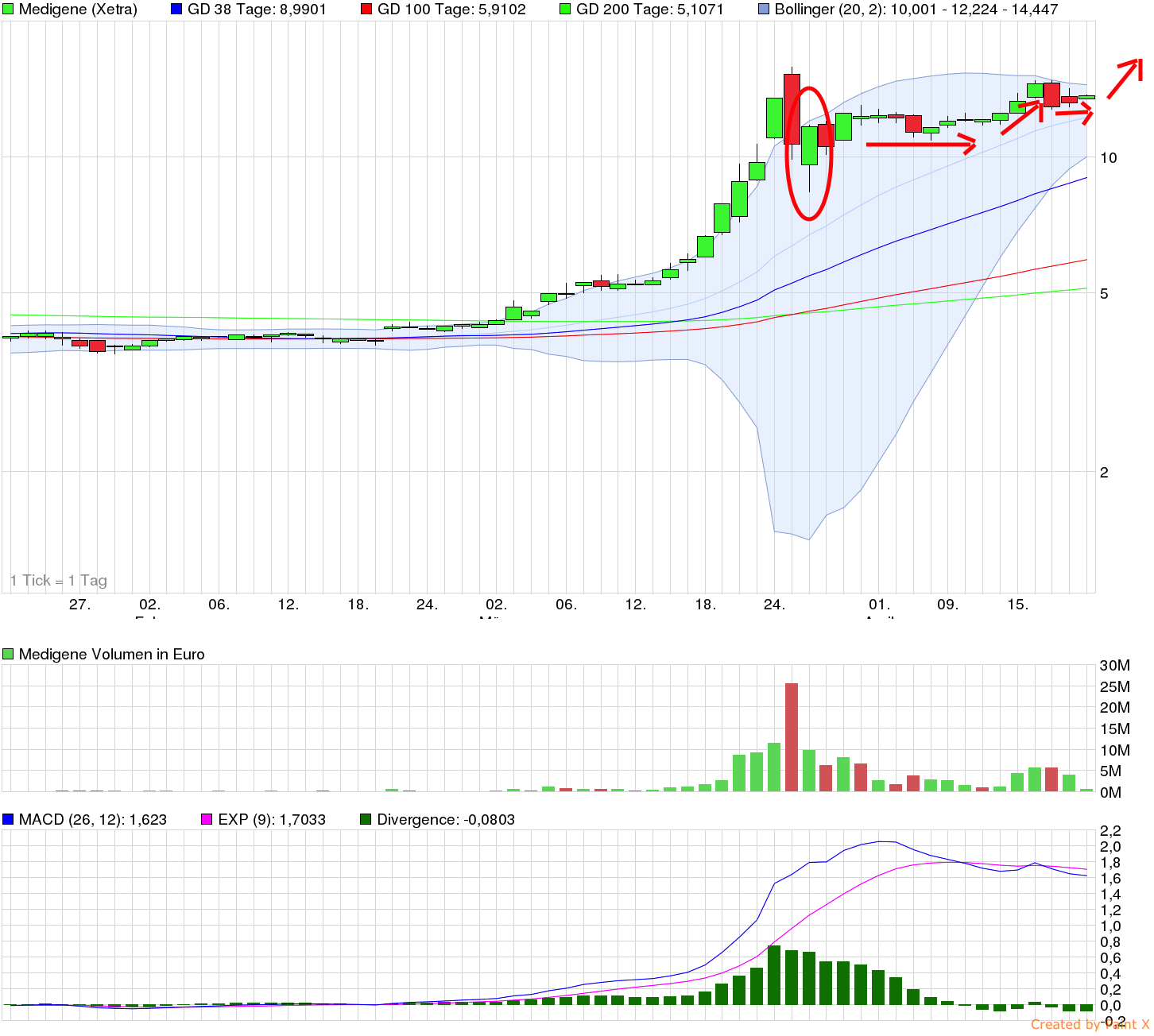Click the green Medigene Volumen legend swatch

pyautogui.click(x=9, y=654)
